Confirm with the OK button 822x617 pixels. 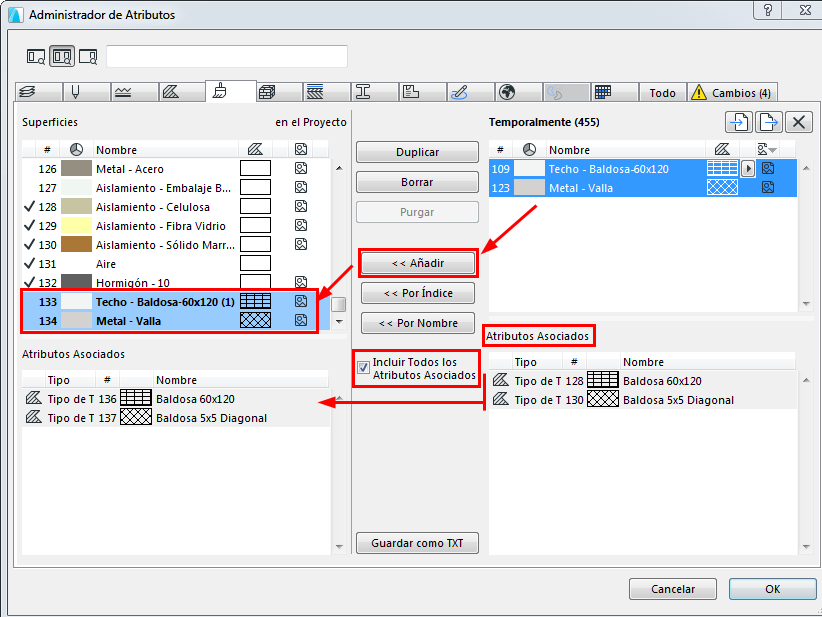point(773,589)
